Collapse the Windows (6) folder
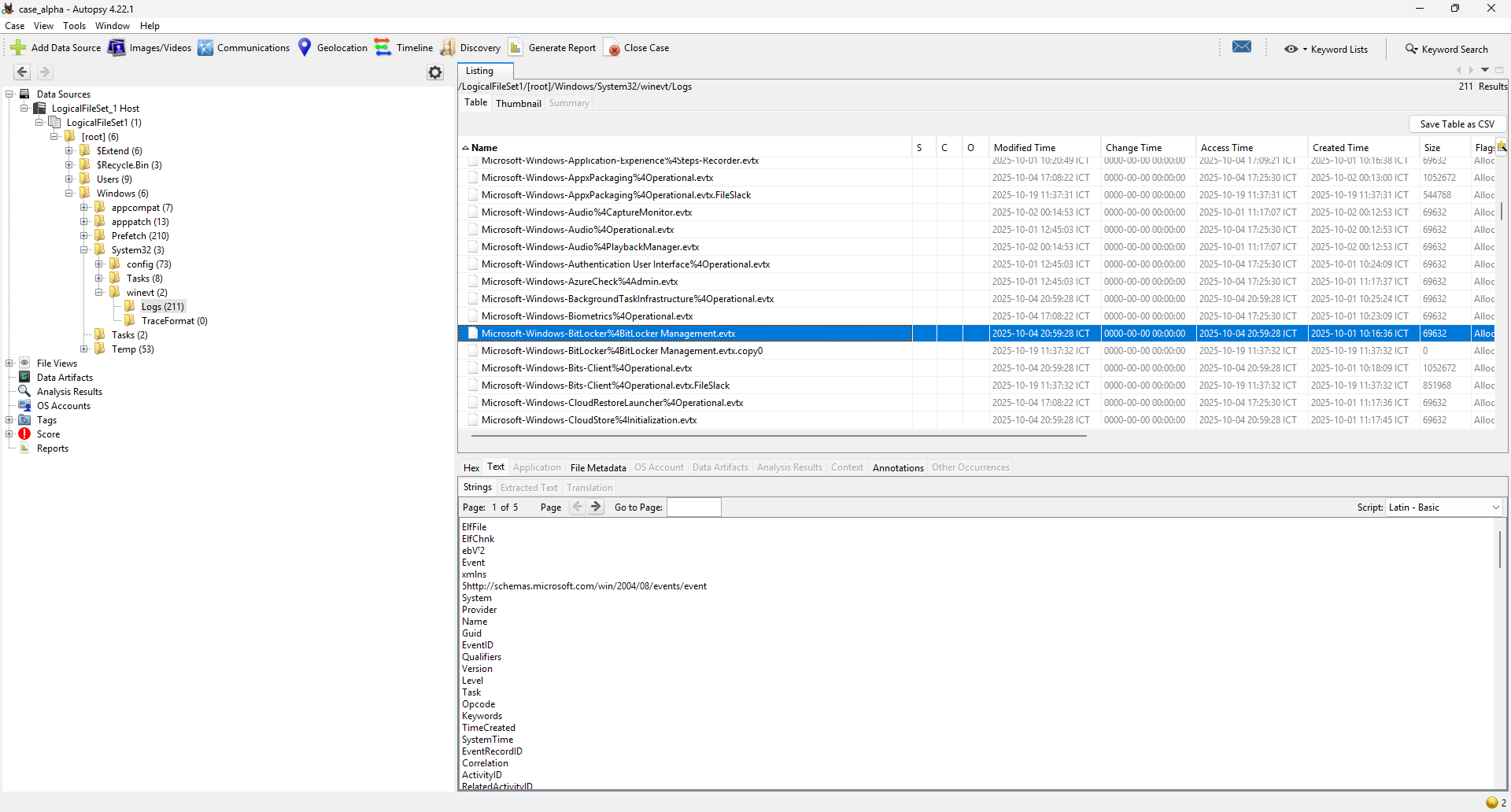Screen dimensions: 1511x812 tap(69, 194)
